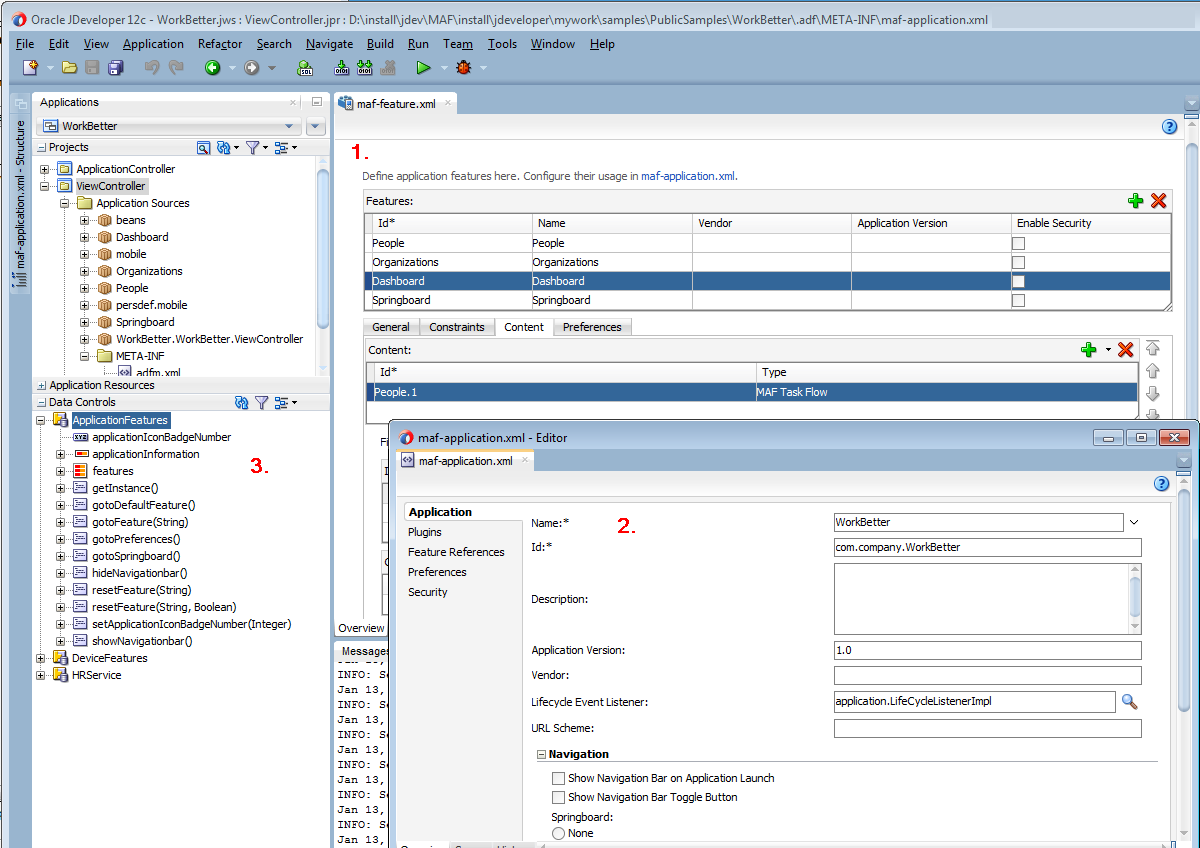This screenshot has height=848, width=1200.
Task: Expand the DeviceFeatures data control
Action: click(x=41, y=658)
